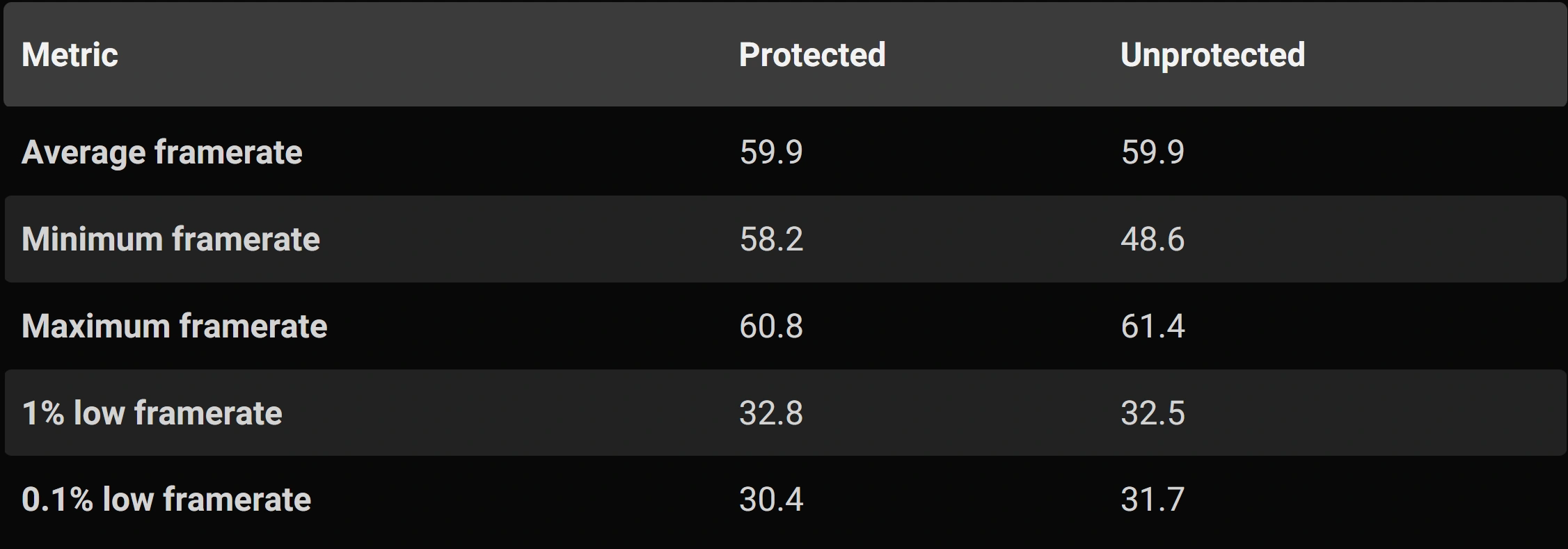Click the Protected minimum value 58.2
The image size is (1568, 549).
click(770, 239)
